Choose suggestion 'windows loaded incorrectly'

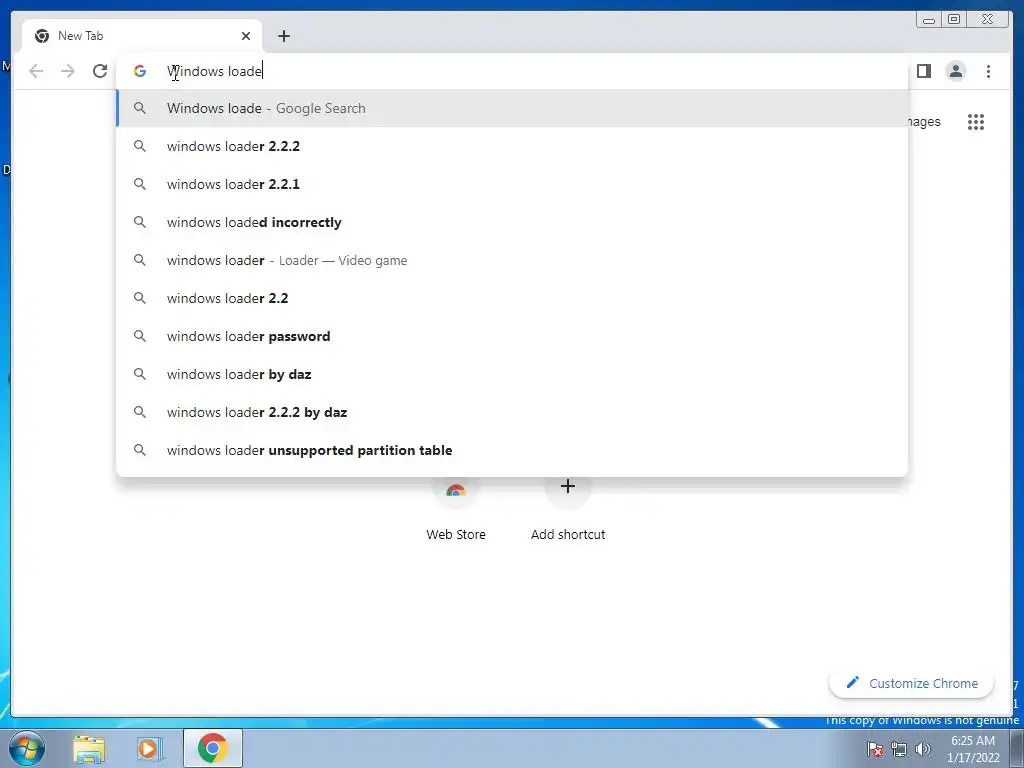tap(512, 222)
